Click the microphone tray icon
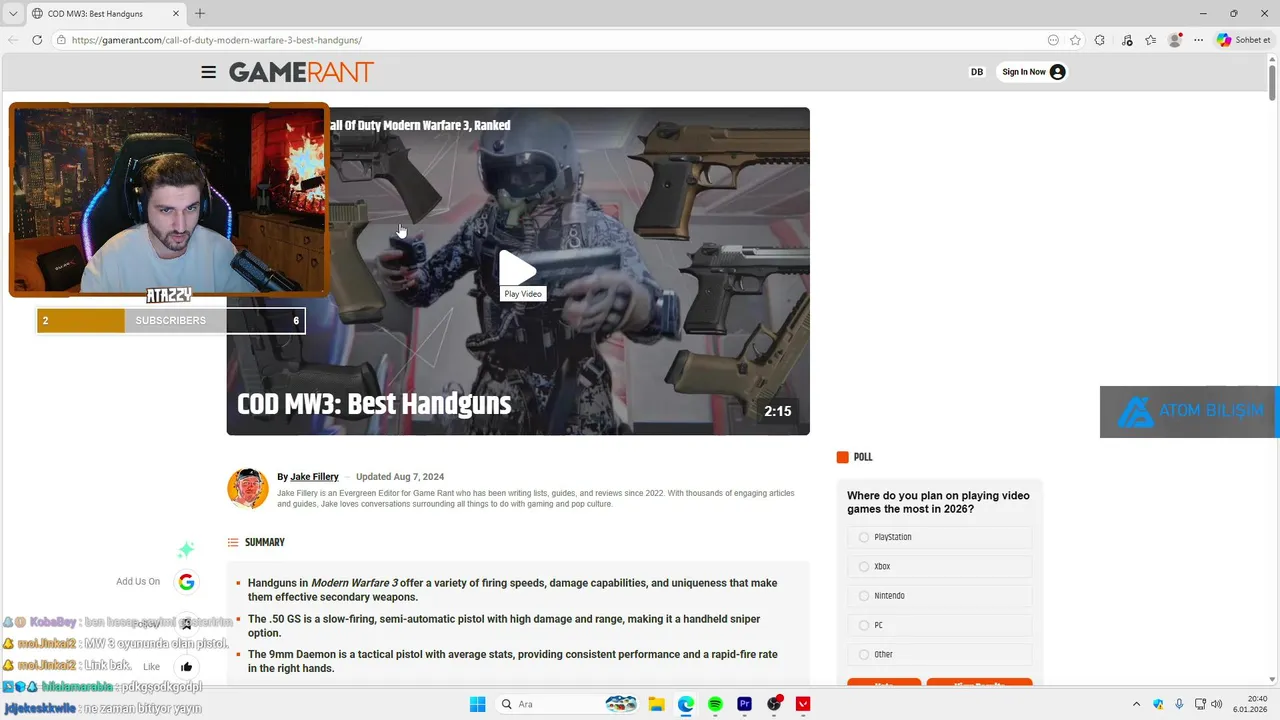 1179,704
